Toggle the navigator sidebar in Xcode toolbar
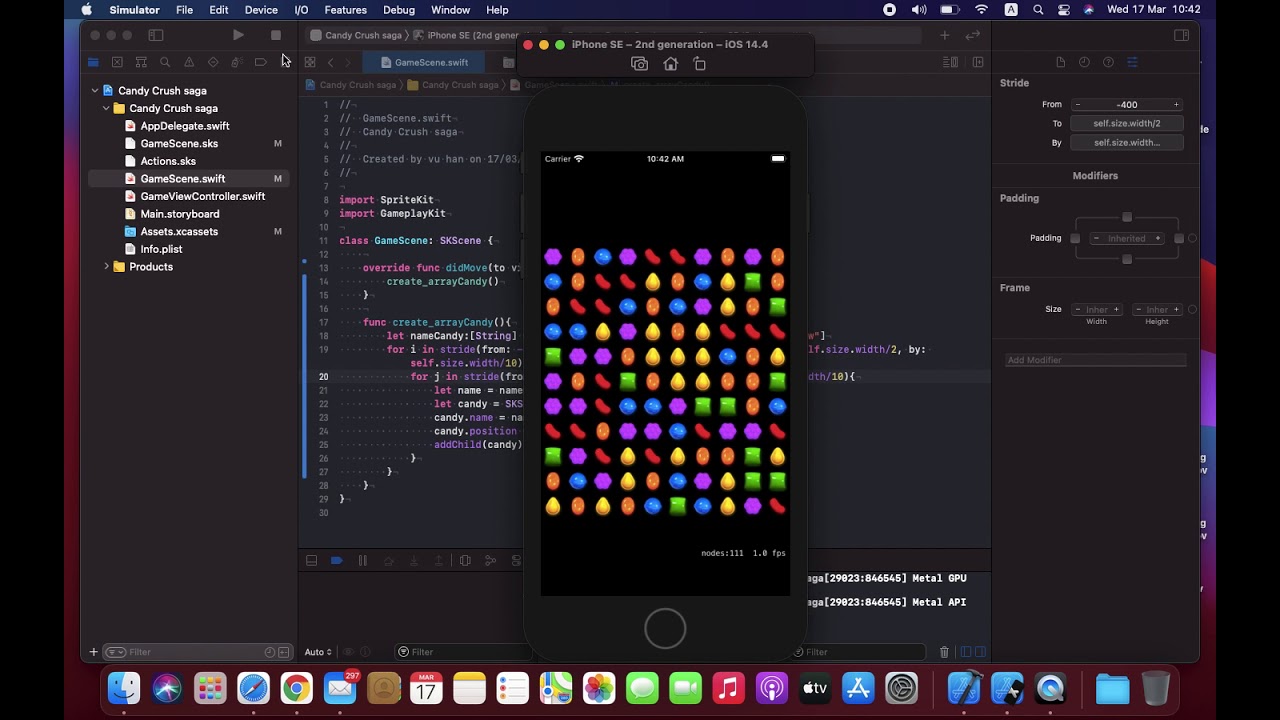The height and width of the screenshot is (720, 1280). point(156,35)
